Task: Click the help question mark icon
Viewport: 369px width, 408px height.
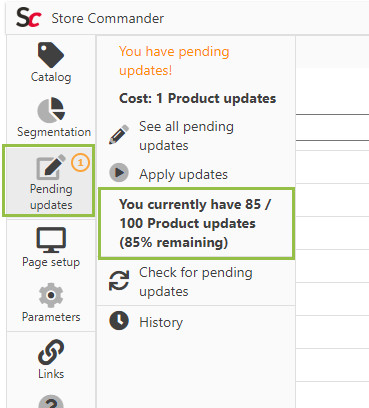Action: 51,402
